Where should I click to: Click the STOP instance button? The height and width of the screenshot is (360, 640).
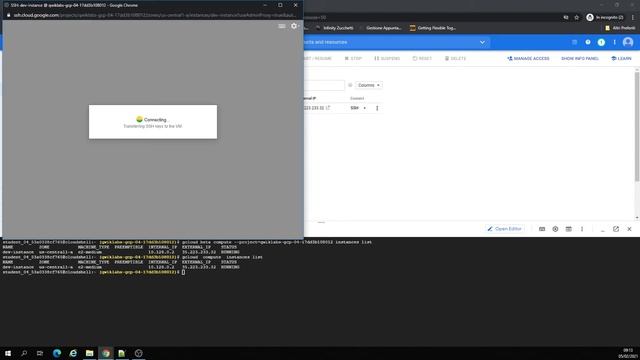click(353, 58)
